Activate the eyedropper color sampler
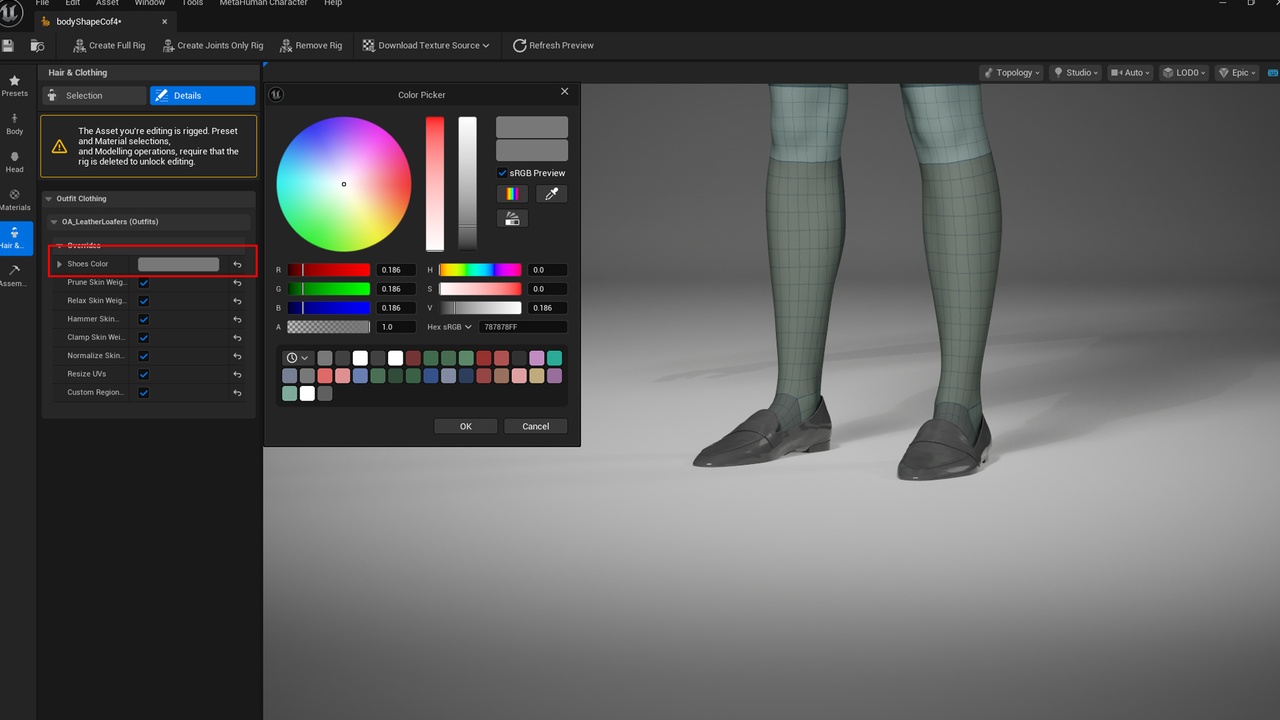This screenshot has height=720, width=1280. pos(551,194)
